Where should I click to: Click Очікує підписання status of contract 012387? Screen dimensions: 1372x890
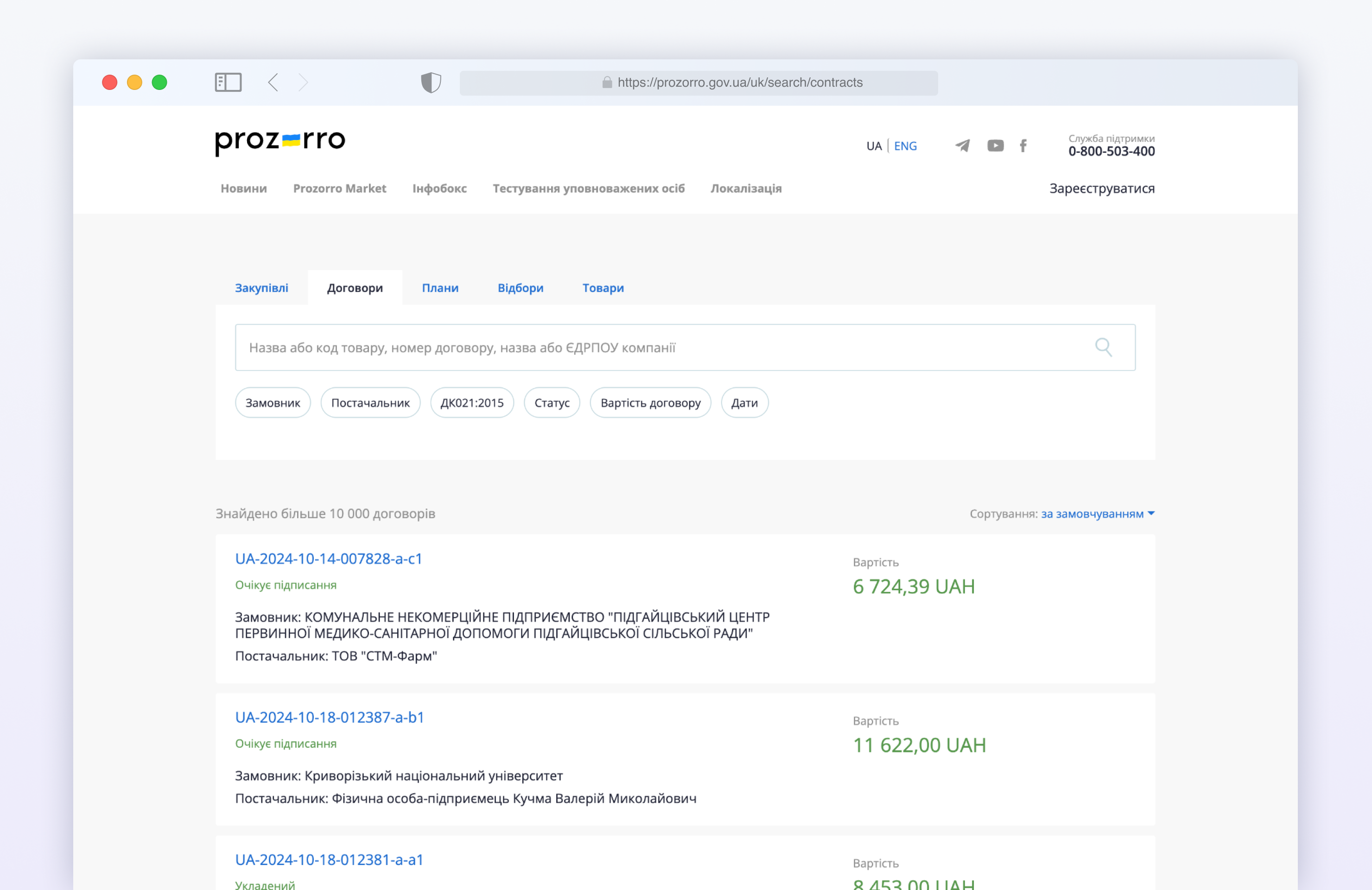tap(286, 743)
